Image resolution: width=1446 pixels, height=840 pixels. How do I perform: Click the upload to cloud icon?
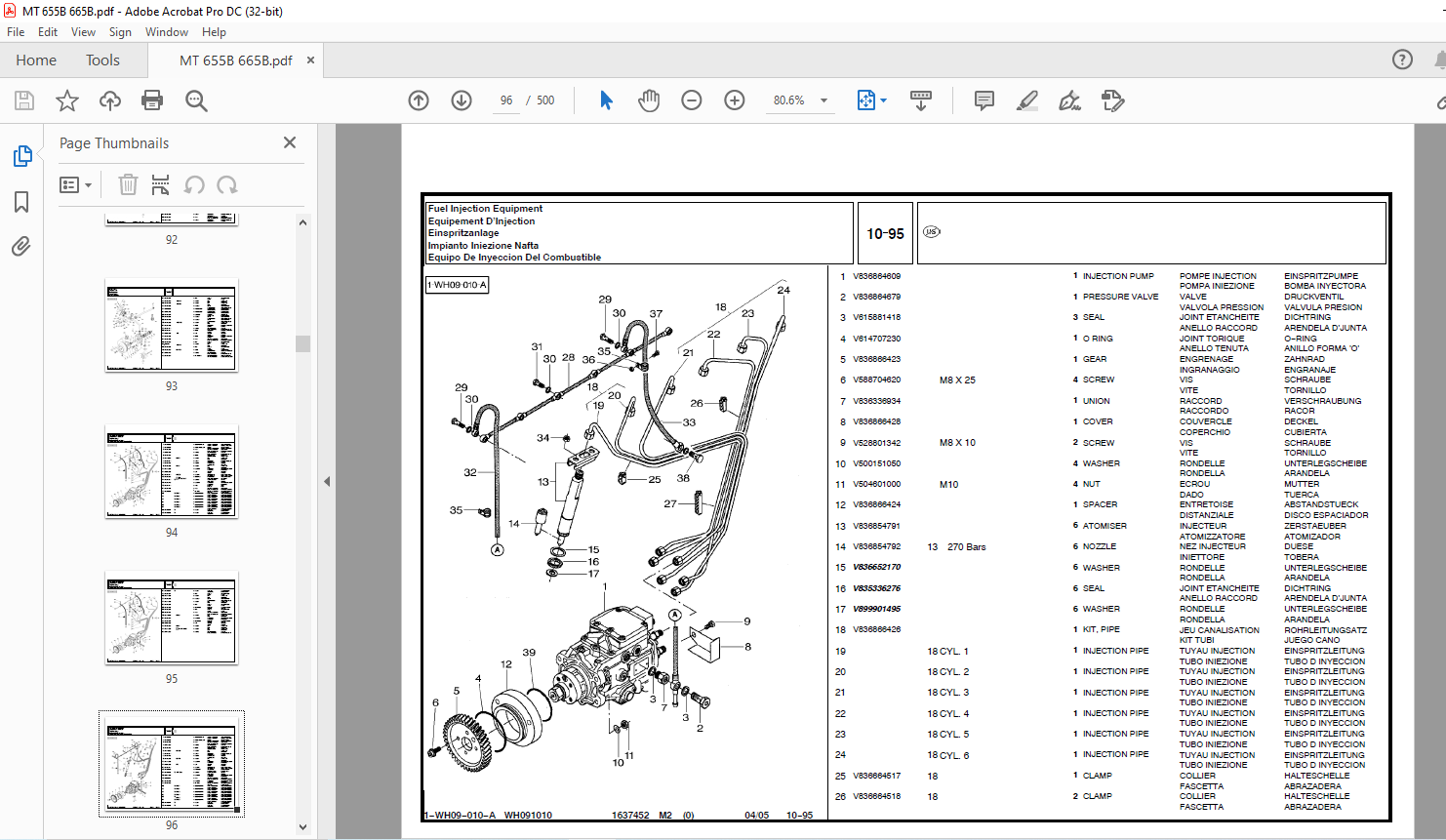(110, 100)
